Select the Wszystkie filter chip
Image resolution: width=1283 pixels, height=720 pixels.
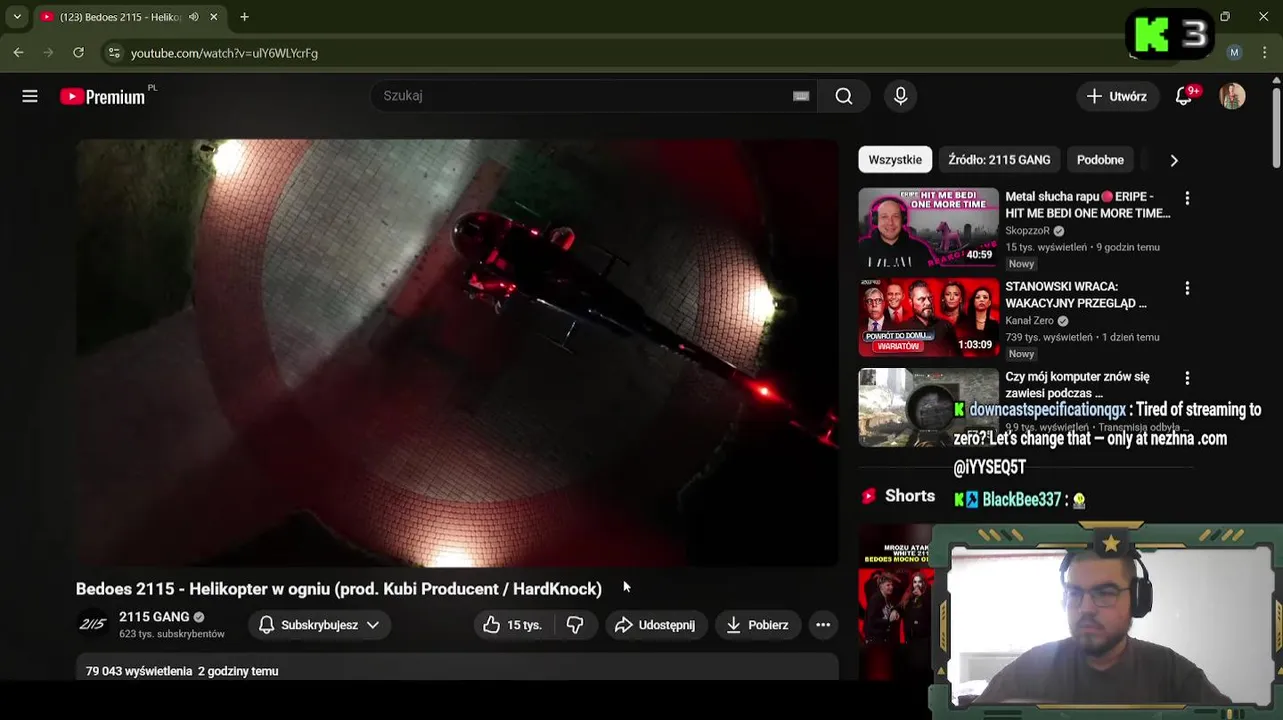click(x=895, y=160)
